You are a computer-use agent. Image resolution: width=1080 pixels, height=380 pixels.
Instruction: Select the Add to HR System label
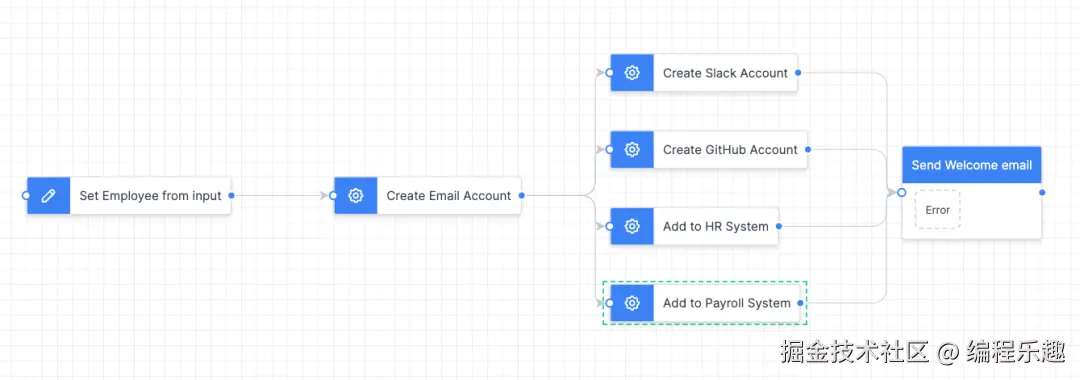point(716,226)
